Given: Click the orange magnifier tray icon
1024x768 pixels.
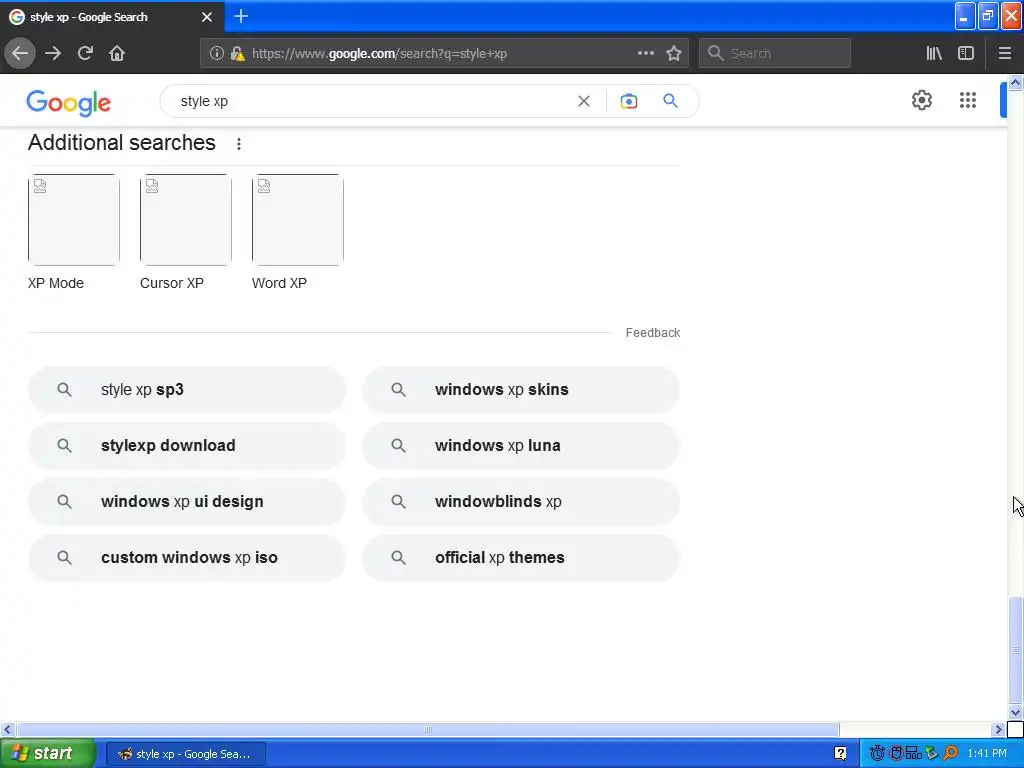Looking at the screenshot, I should pos(950,754).
